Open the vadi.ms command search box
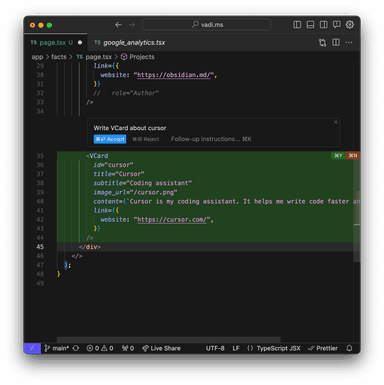The image size is (384, 385). [207, 25]
